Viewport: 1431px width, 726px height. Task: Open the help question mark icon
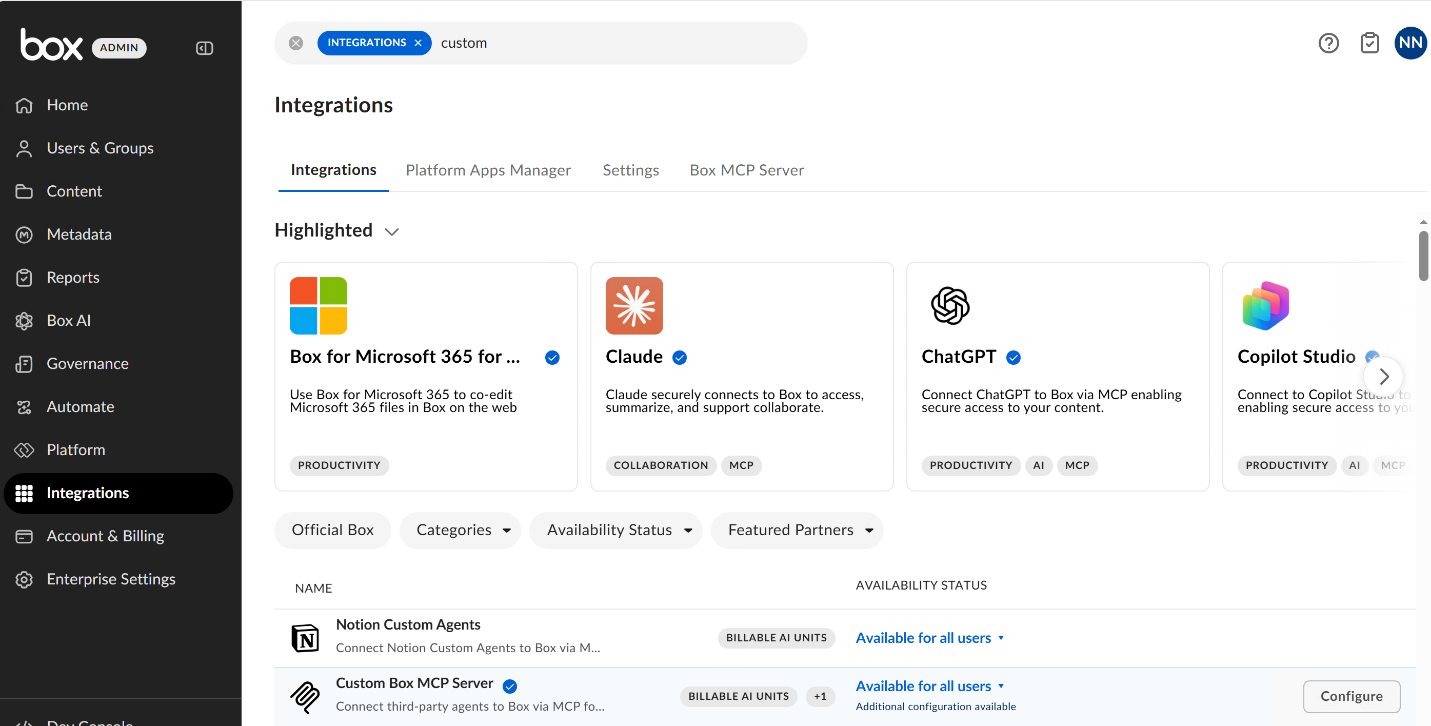1328,43
